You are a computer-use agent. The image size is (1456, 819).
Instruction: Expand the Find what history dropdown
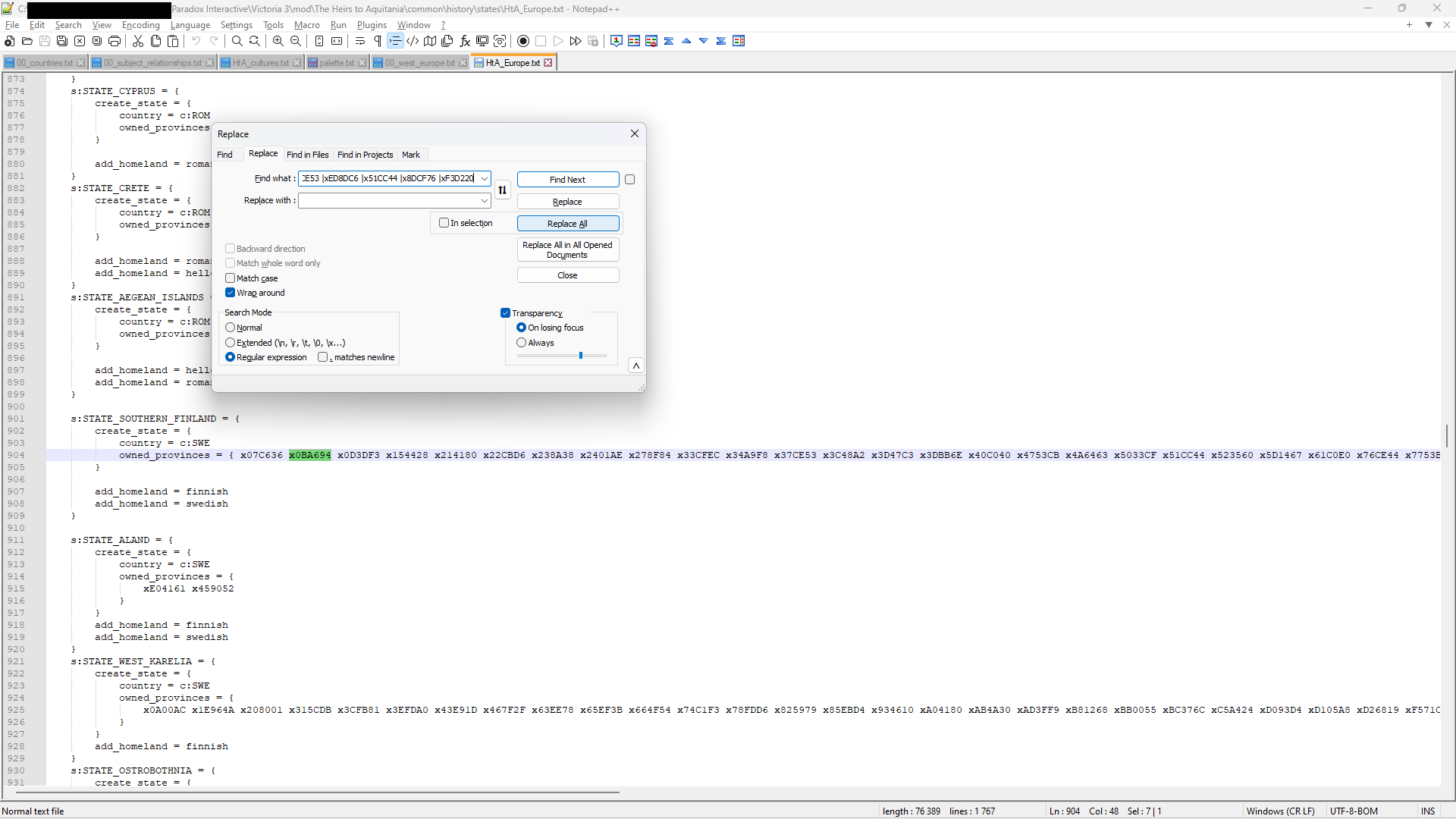click(484, 179)
